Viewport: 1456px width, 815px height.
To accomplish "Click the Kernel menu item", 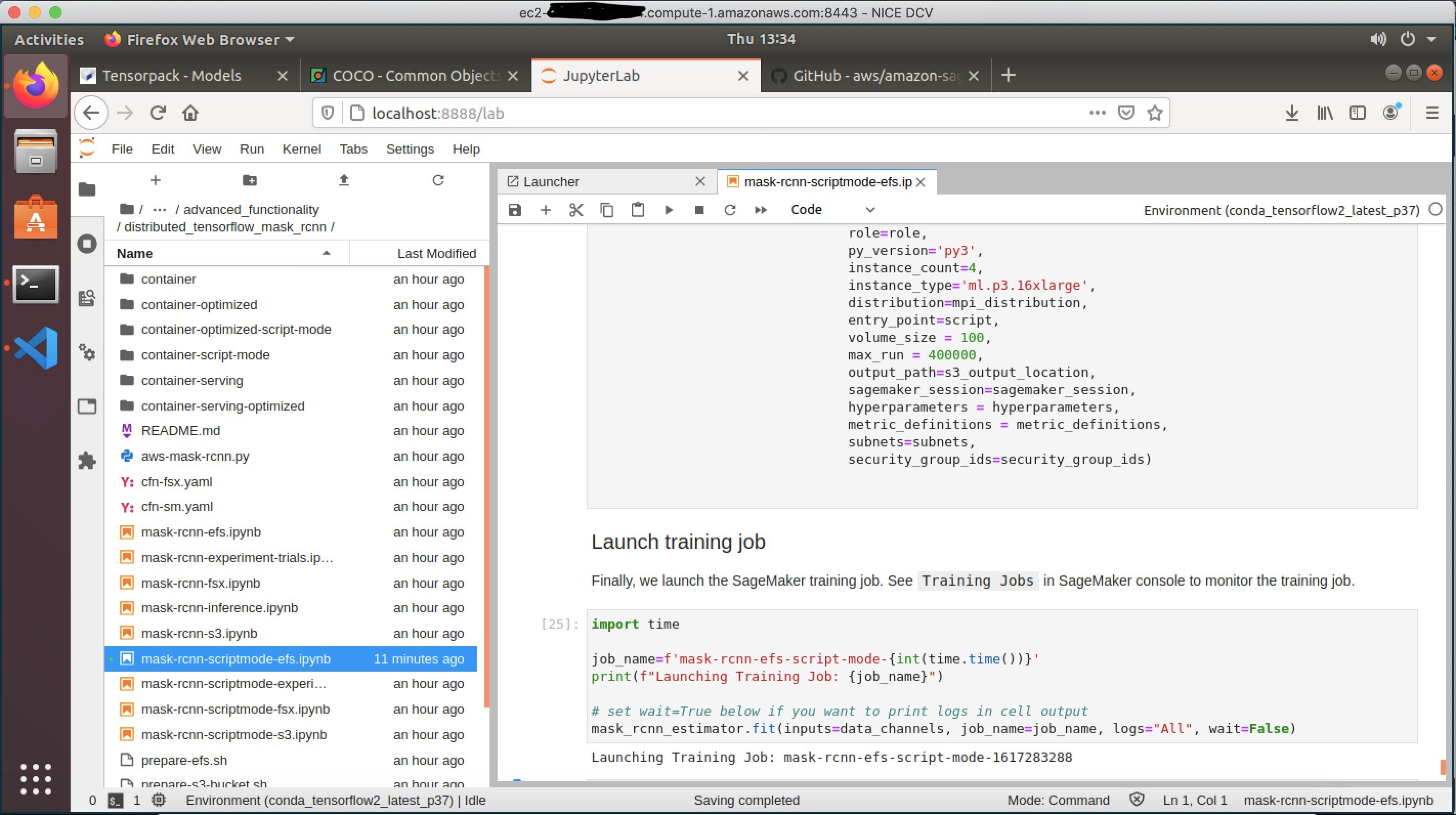I will point(300,149).
